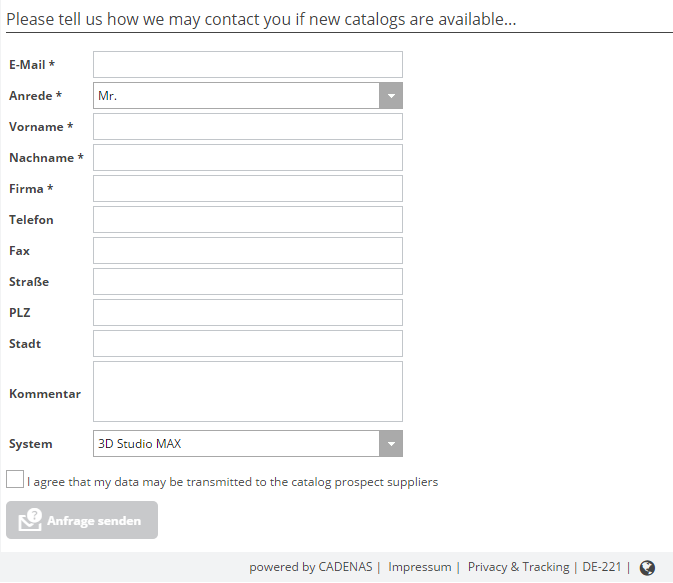The image size is (673, 583).
Task: Click the Telefon input field
Action: 248,220
